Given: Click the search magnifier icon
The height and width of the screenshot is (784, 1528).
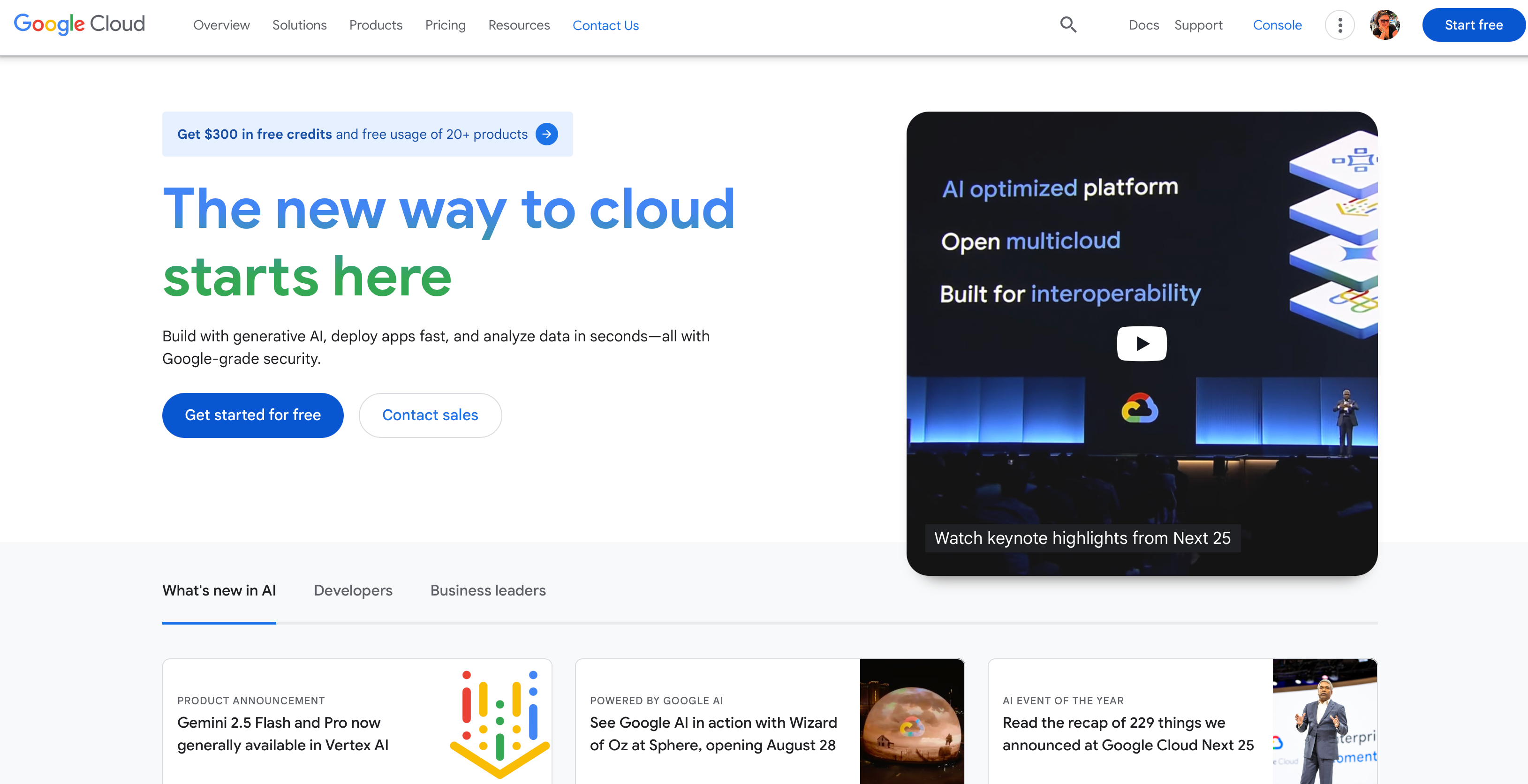Looking at the screenshot, I should [x=1068, y=25].
